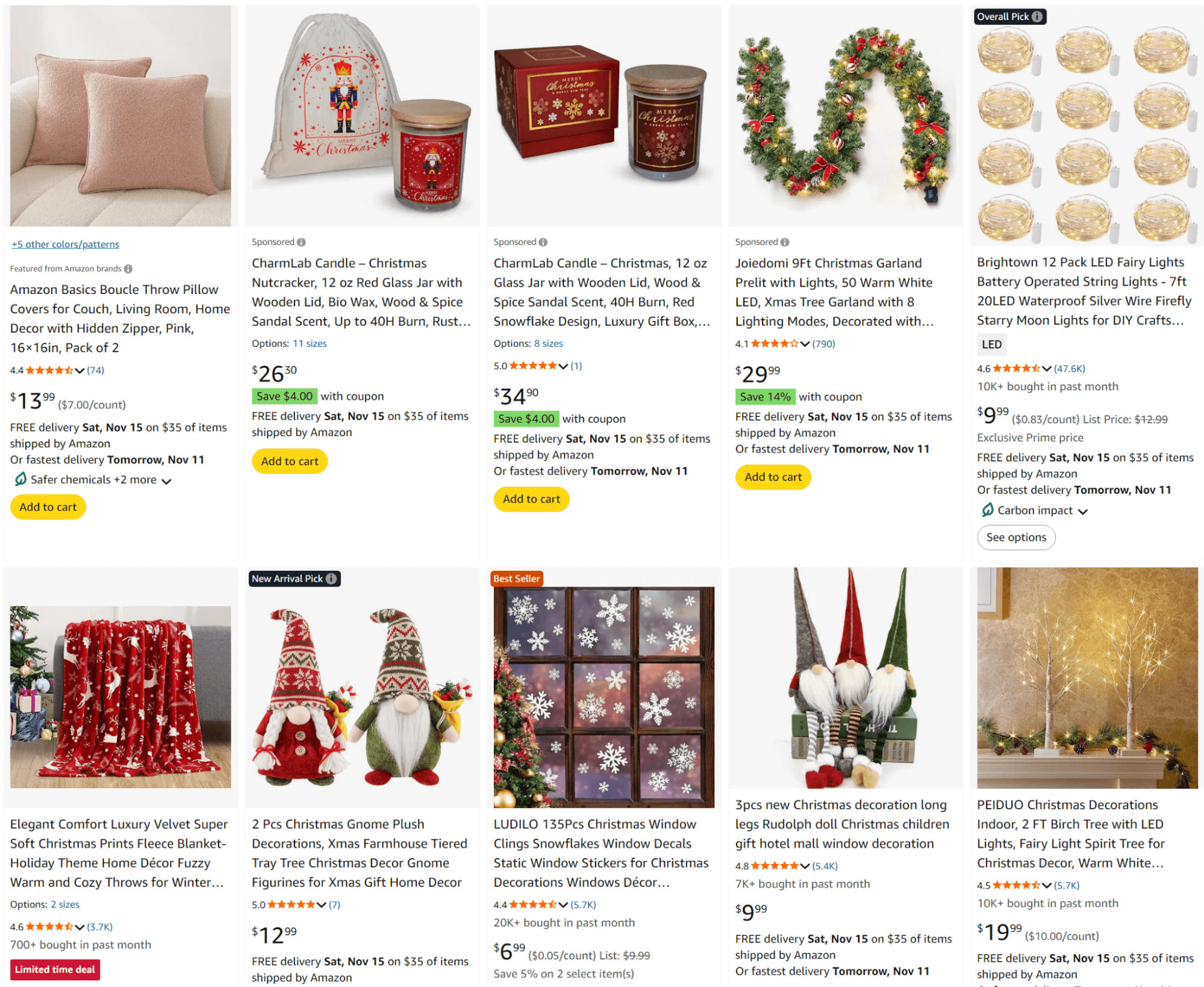The image size is (1204, 987).
Task: Open rating dropdown for Joiedomi garland stars
Action: tap(805, 344)
